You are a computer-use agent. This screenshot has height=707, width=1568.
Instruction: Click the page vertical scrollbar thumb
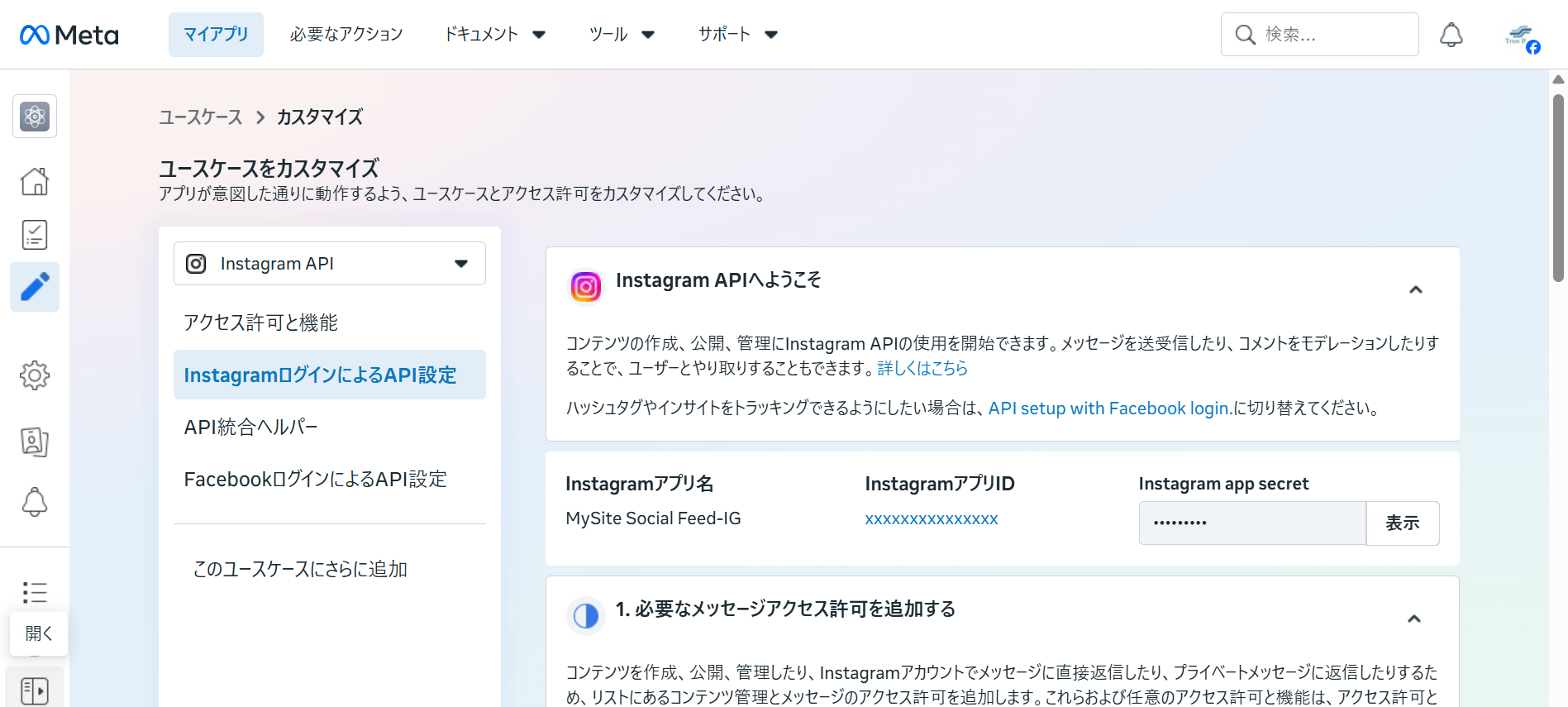(1558, 189)
